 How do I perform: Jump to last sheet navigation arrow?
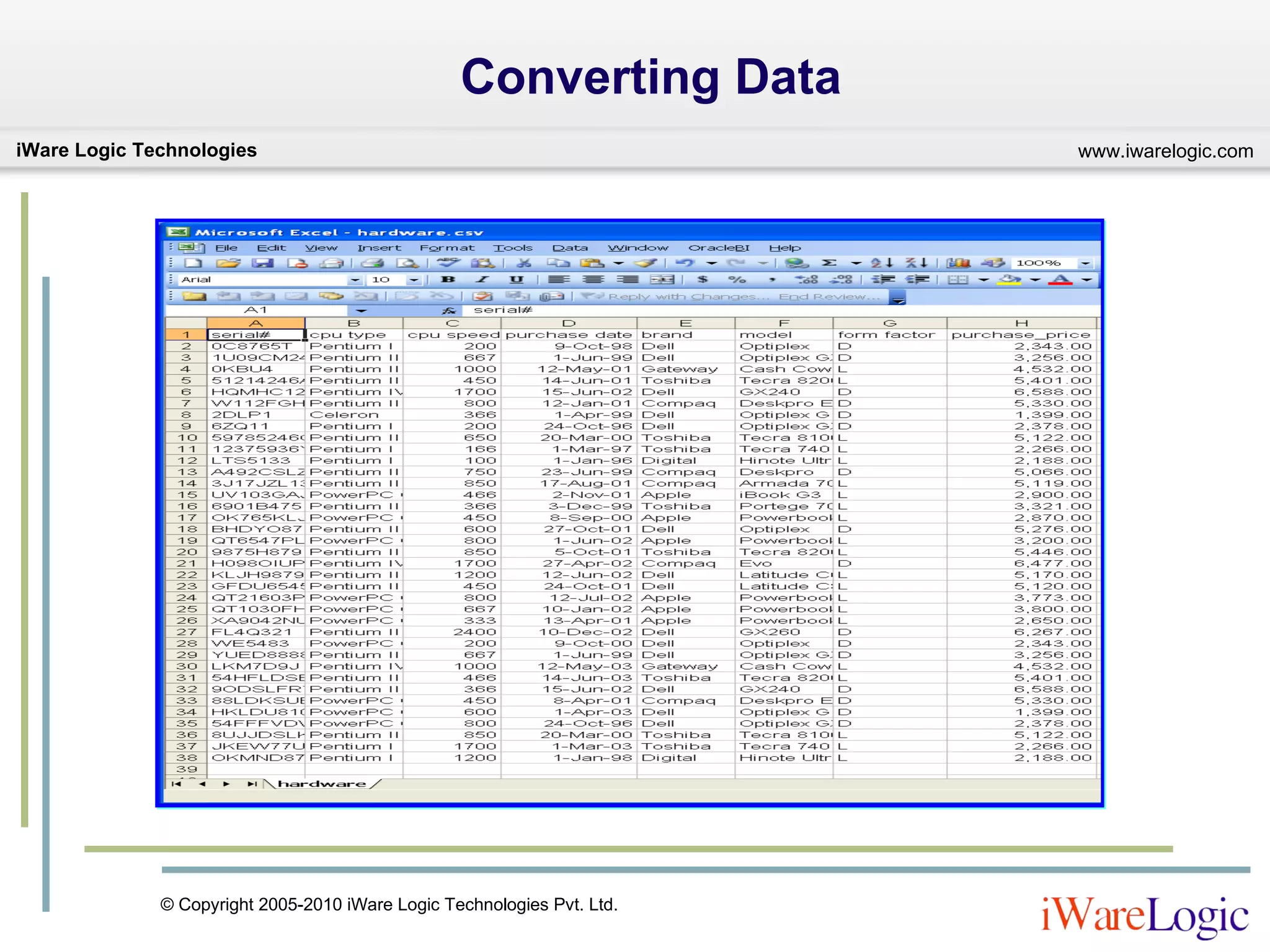pos(252,784)
